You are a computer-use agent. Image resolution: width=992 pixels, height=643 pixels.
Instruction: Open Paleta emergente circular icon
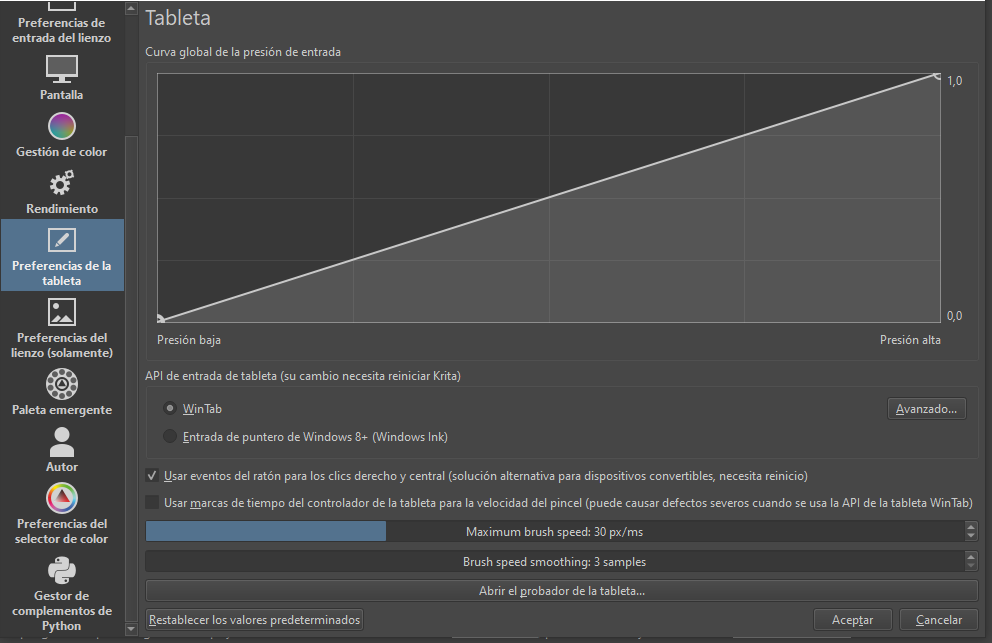pos(61,384)
